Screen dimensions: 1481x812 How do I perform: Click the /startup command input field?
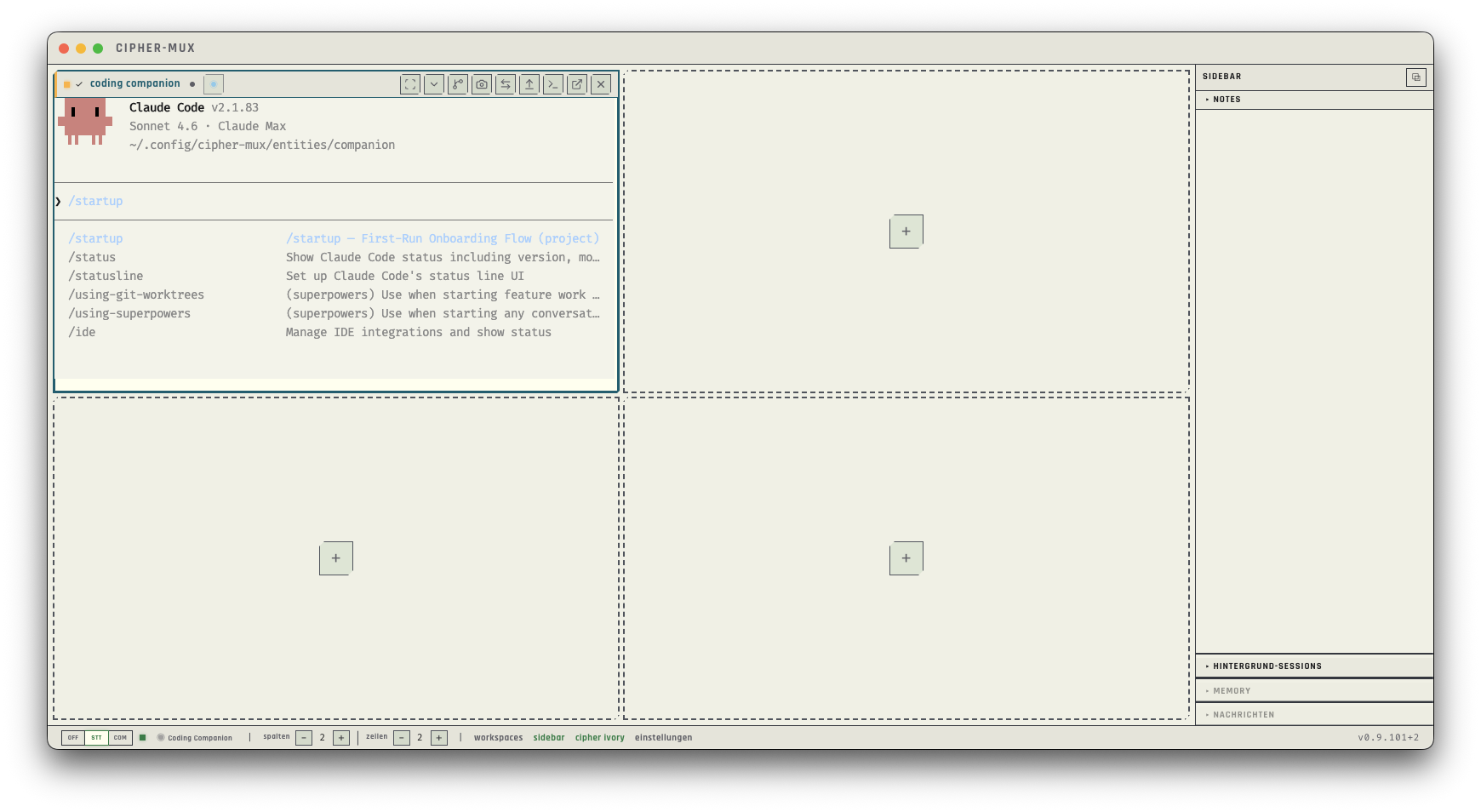click(334, 201)
